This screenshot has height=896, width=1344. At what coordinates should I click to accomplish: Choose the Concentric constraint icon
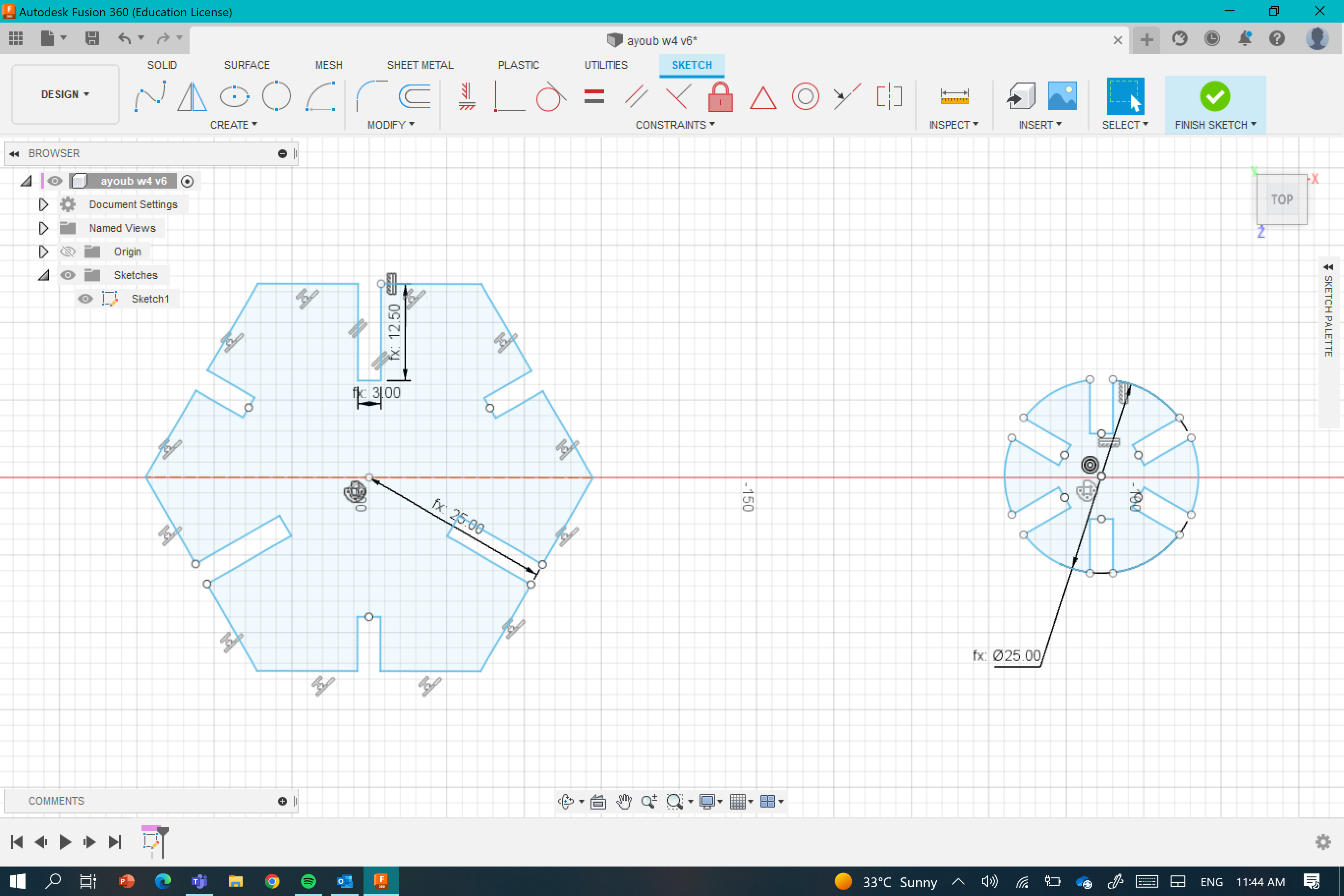pyautogui.click(x=805, y=97)
